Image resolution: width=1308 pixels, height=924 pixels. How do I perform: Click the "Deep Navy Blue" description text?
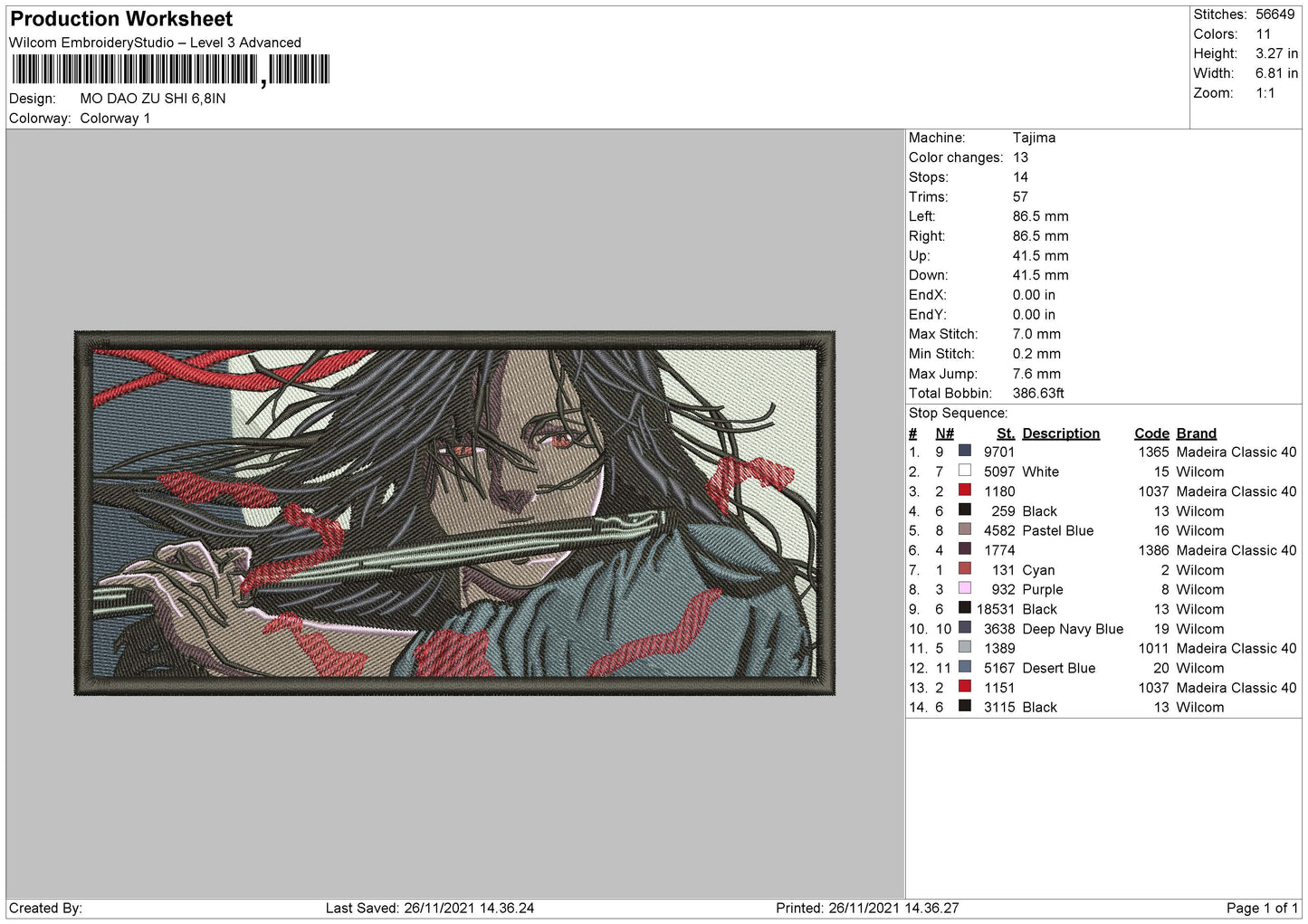(1073, 629)
